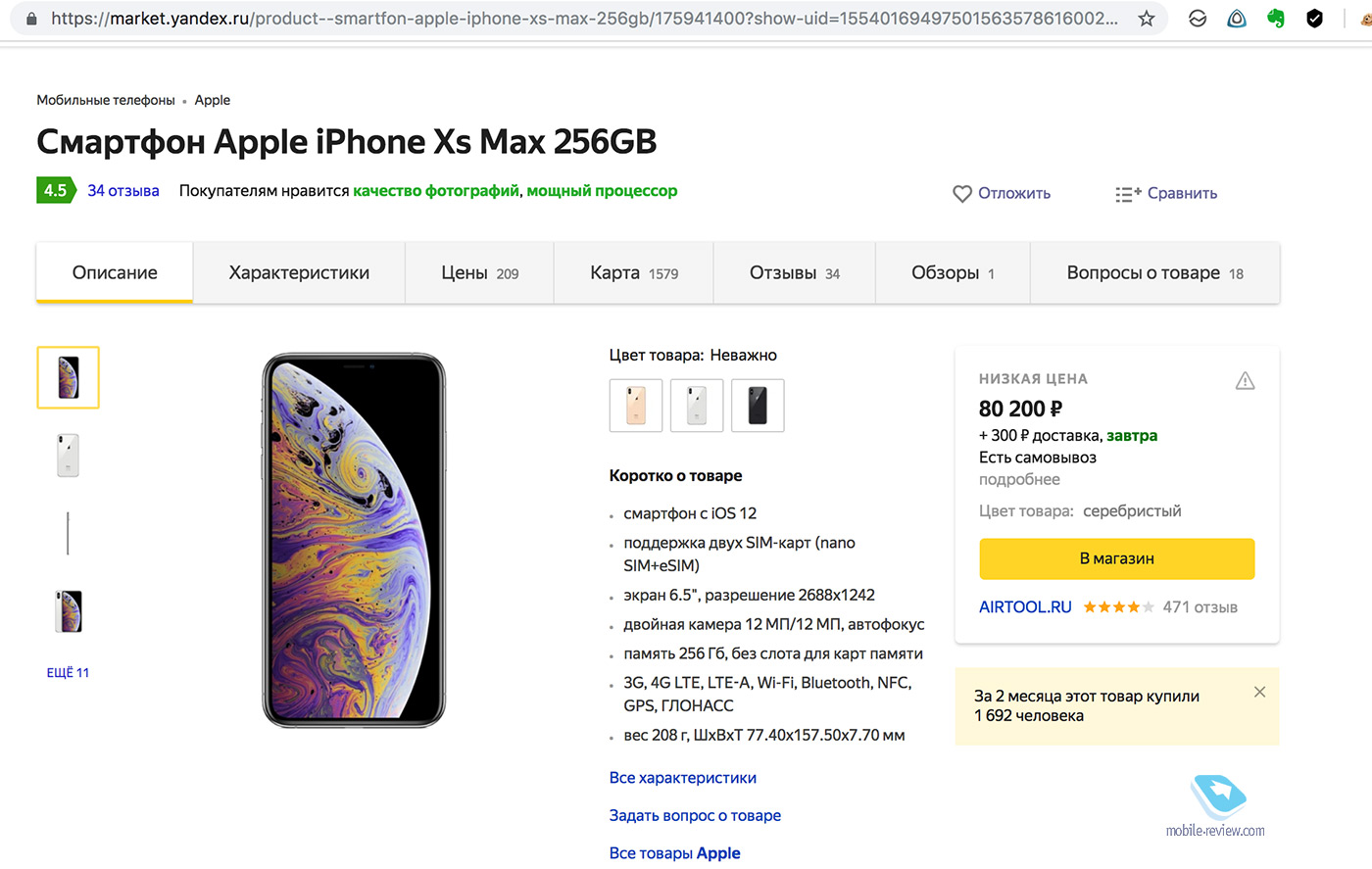Expand delivery details with подробнее

pos(1019,479)
